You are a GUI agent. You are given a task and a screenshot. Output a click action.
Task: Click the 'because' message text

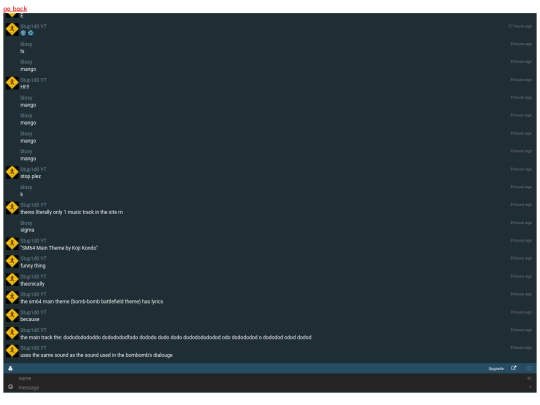coord(30,319)
